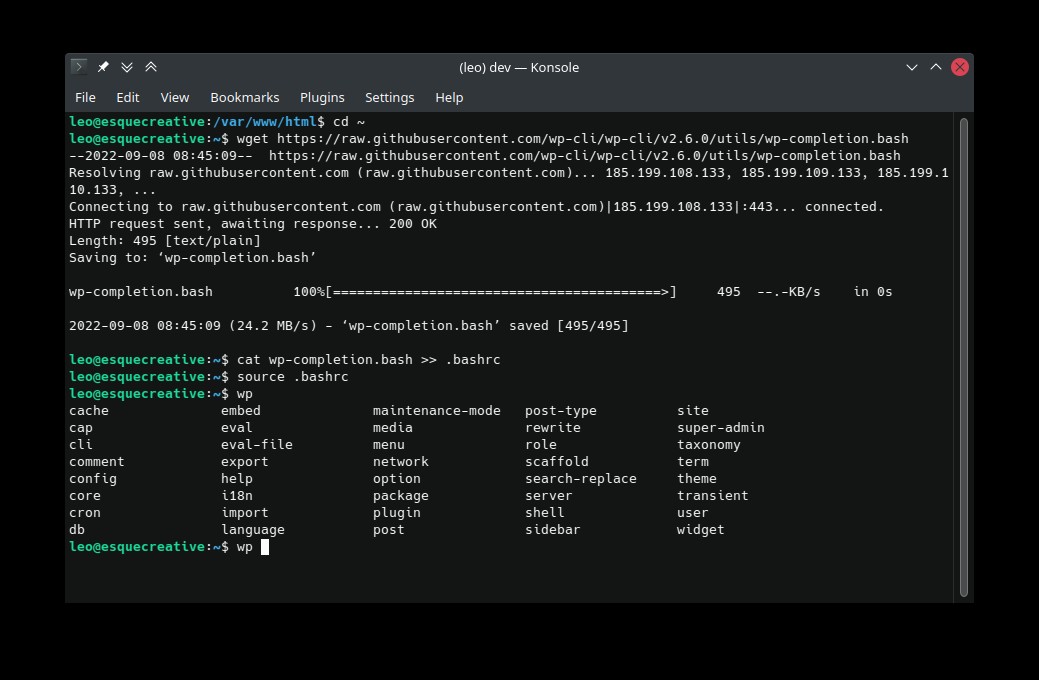Click the 'cli' command text
The width and height of the screenshot is (1039, 680).
pos(81,445)
